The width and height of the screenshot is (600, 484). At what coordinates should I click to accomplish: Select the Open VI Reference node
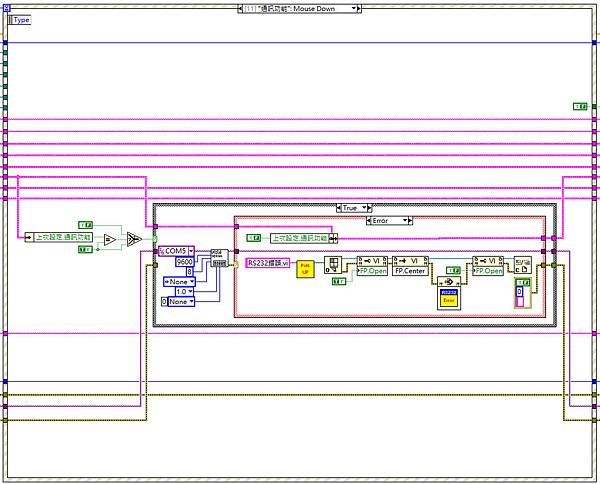pos(335,265)
